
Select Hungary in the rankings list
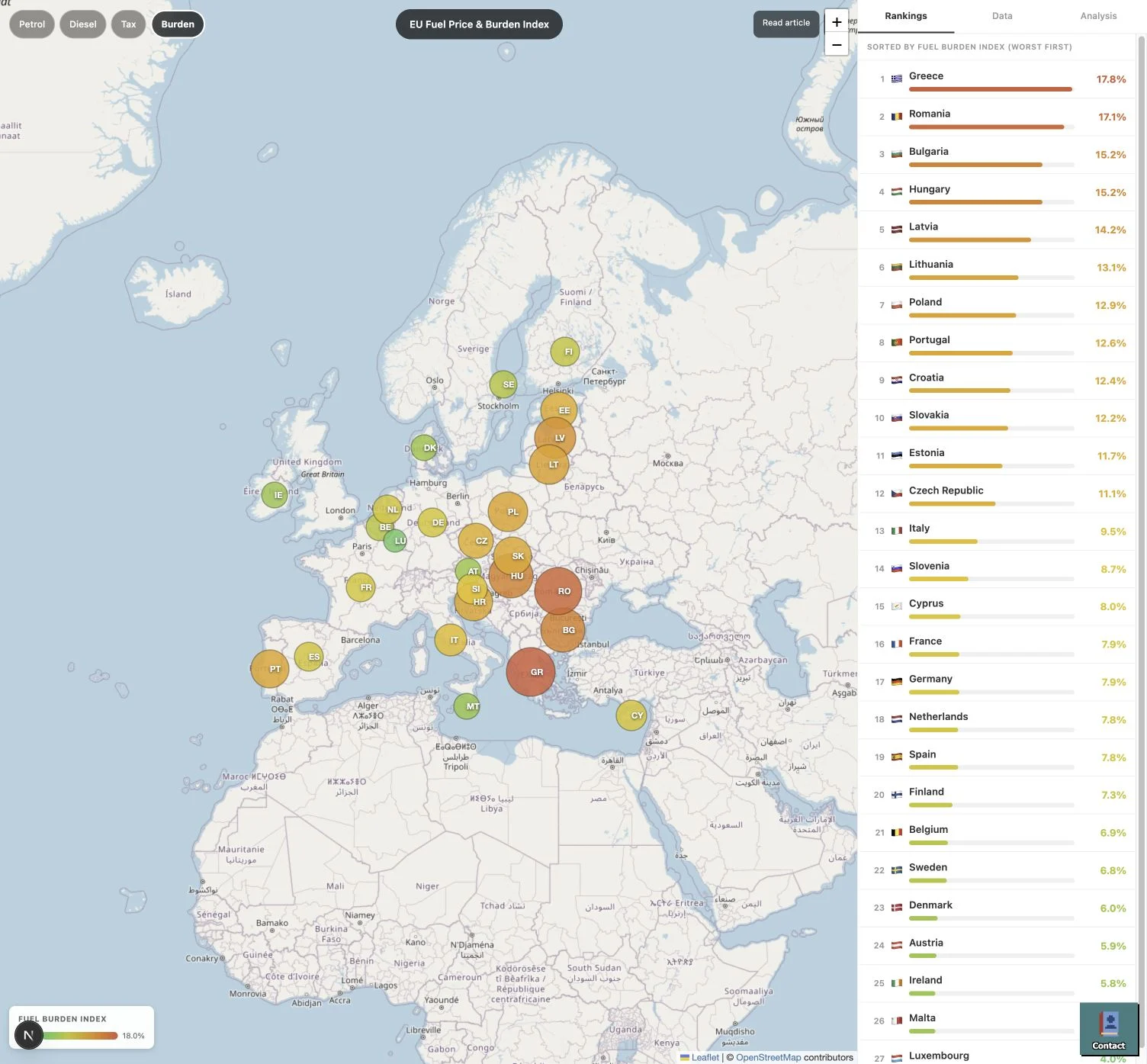[x=996, y=192]
